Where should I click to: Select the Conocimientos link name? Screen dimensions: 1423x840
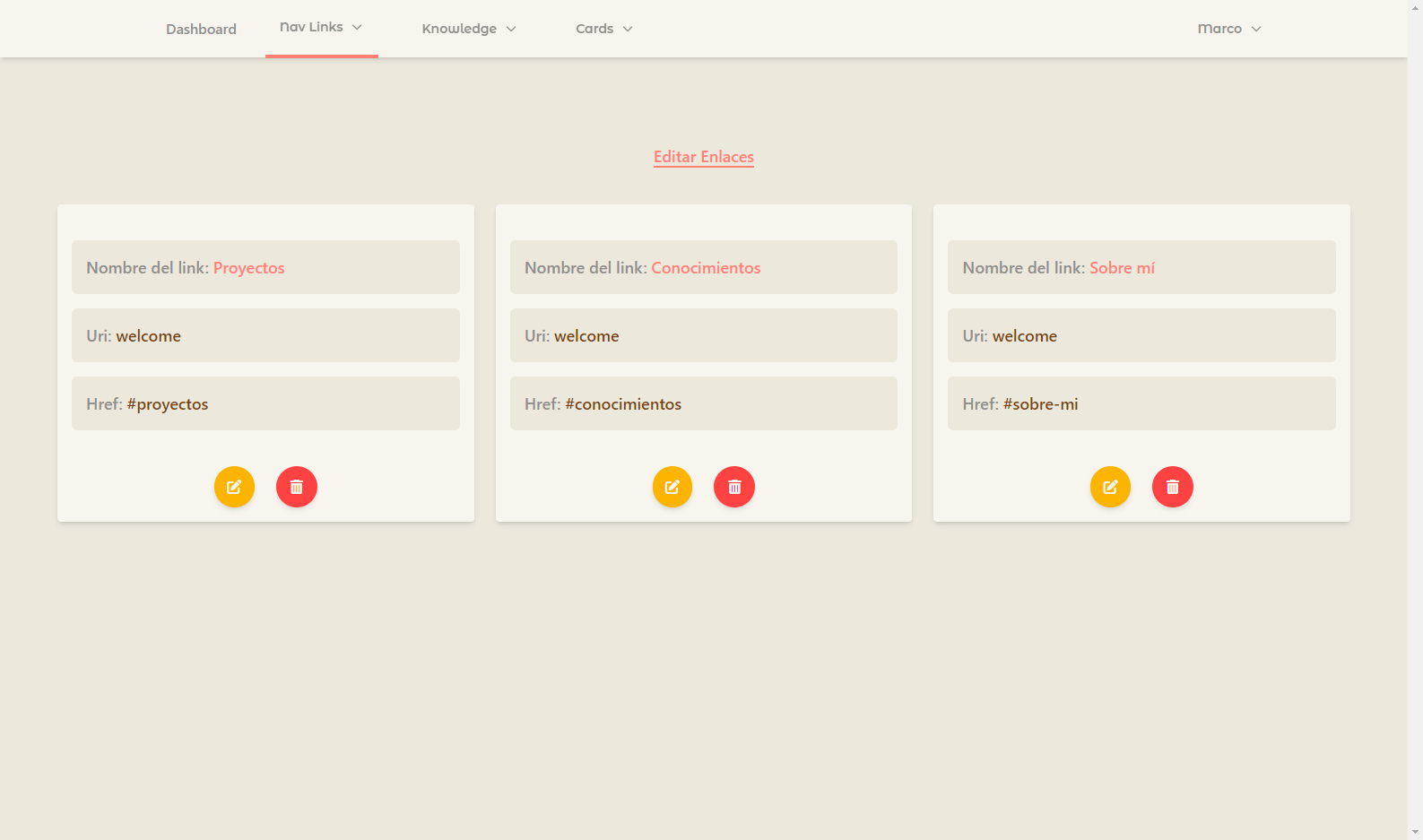pos(705,268)
